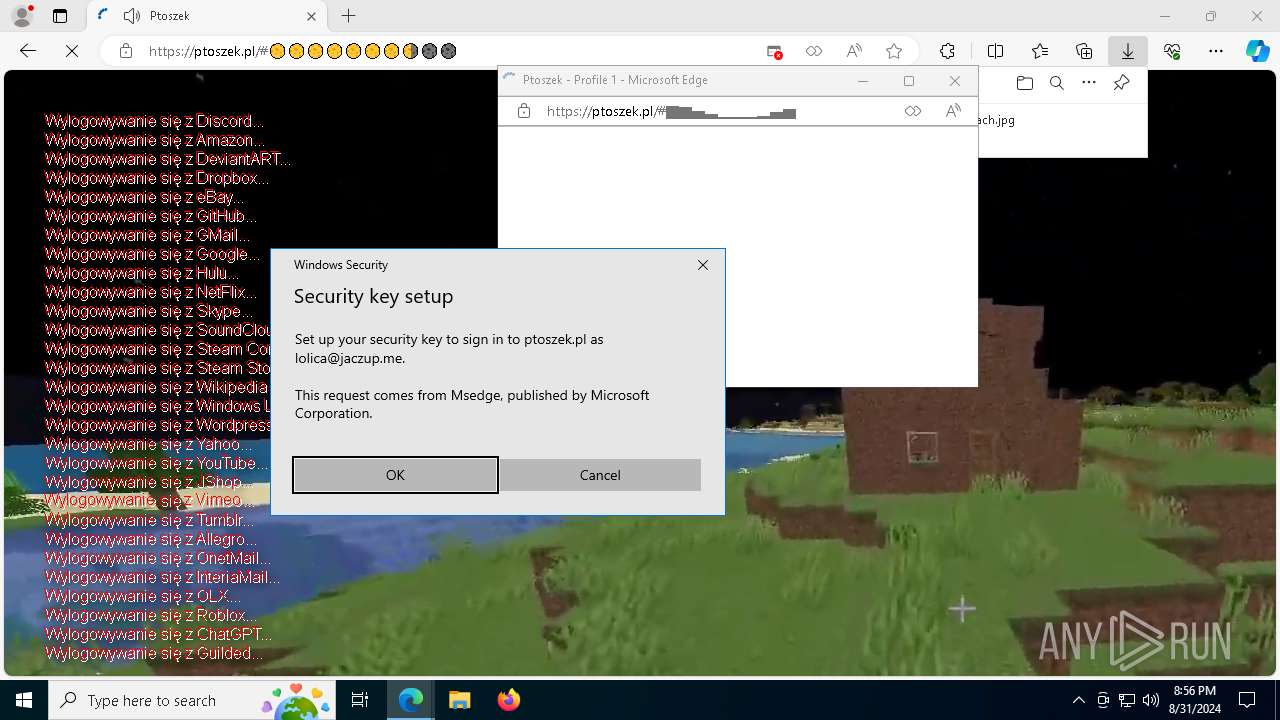The height and width of the screenshot is (720, 1280).
Task: Open more options in Downloads panel
Action: tap(1089, 83)
